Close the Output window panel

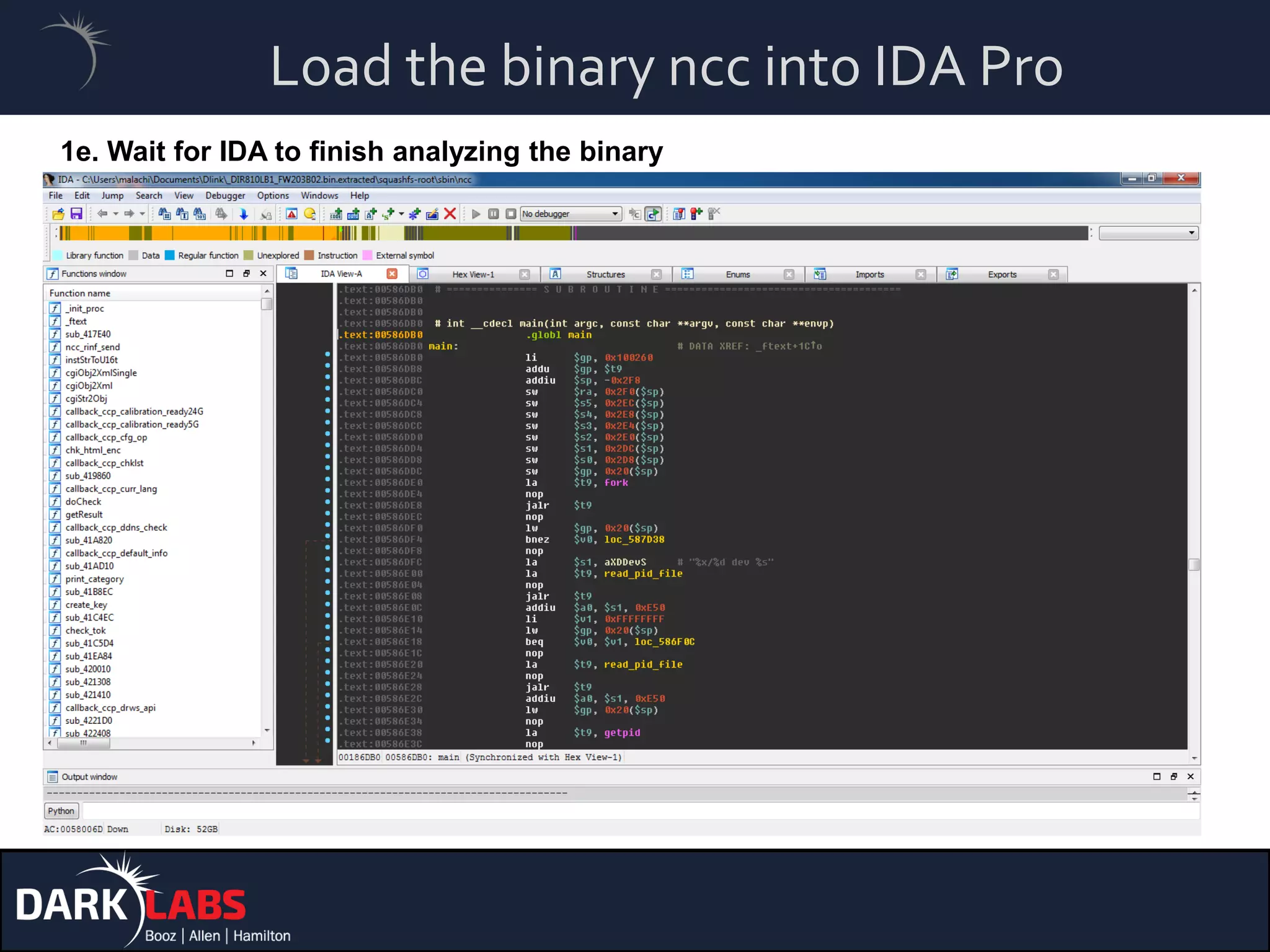(1191, 777)
